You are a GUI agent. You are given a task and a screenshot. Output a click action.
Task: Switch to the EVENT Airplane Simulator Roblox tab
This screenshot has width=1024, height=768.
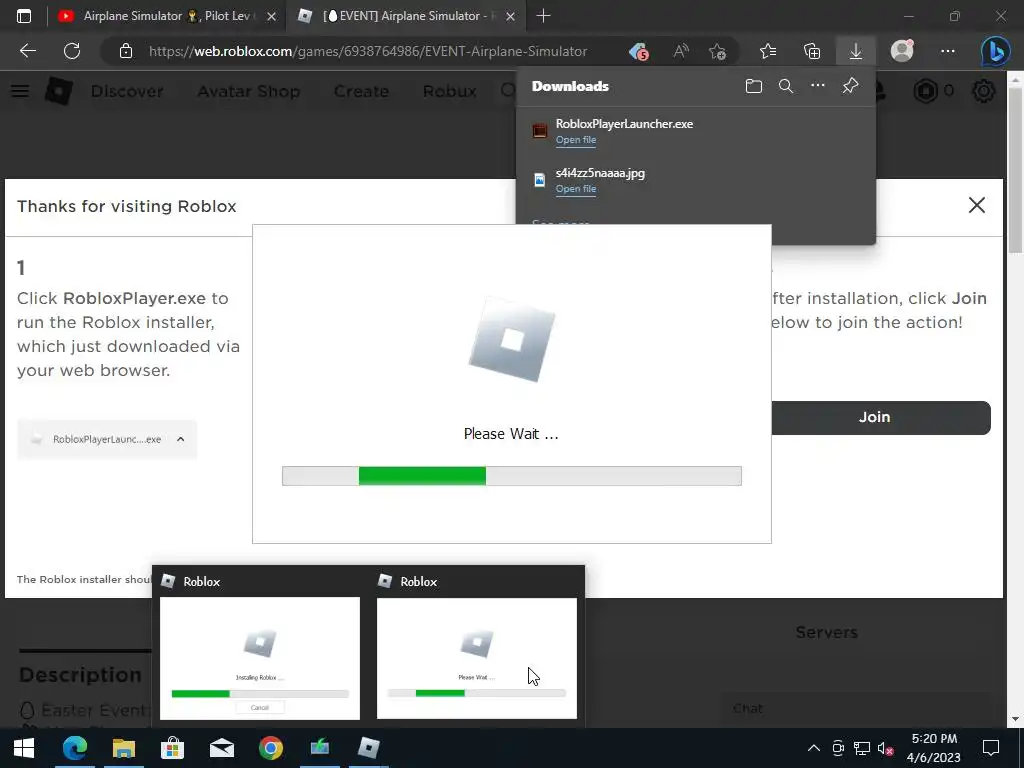(x=406, y=16)
